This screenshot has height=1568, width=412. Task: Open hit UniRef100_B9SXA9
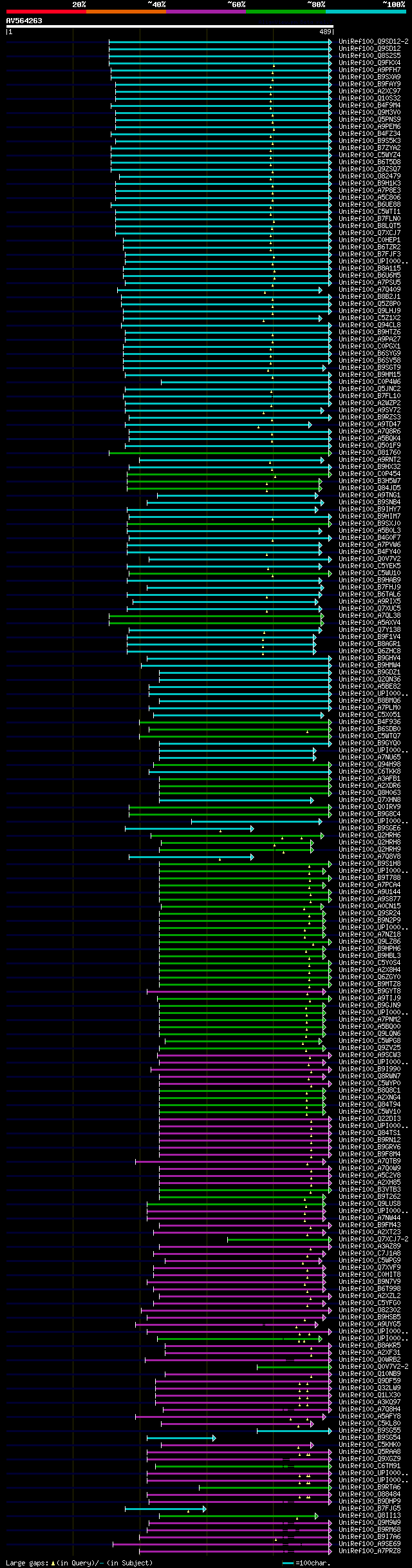pos(370,77)
